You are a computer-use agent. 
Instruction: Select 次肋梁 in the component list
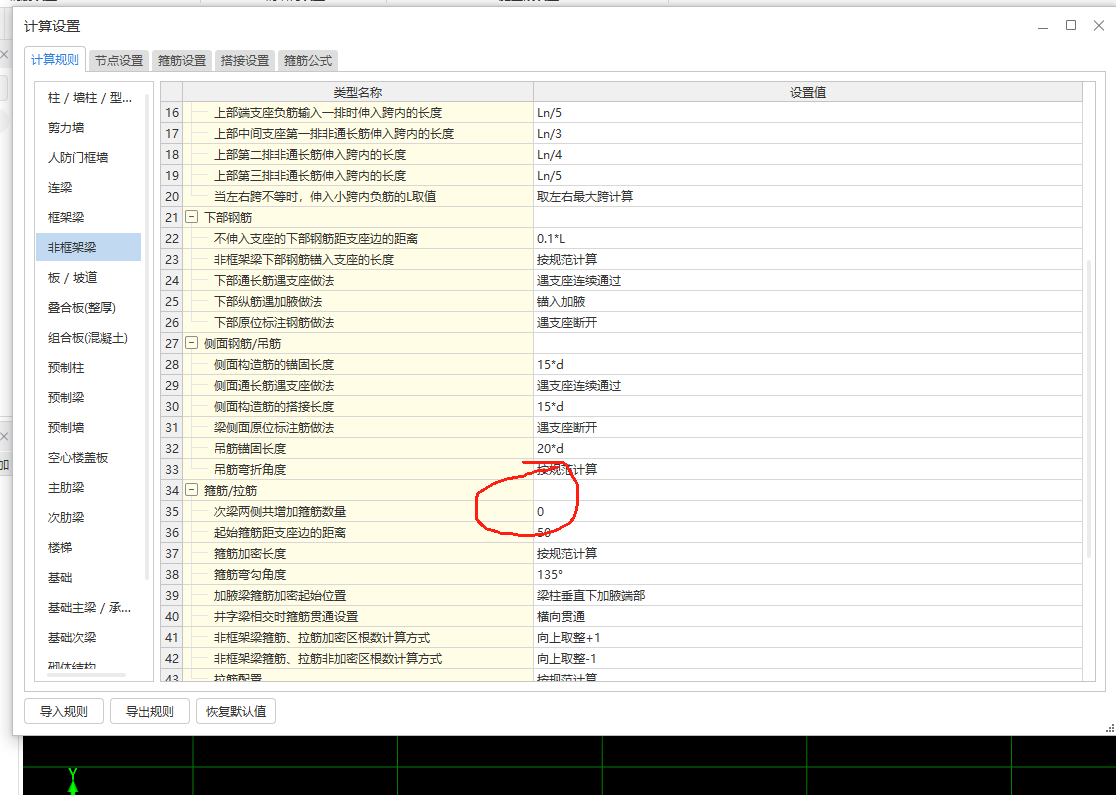point(89,517)
